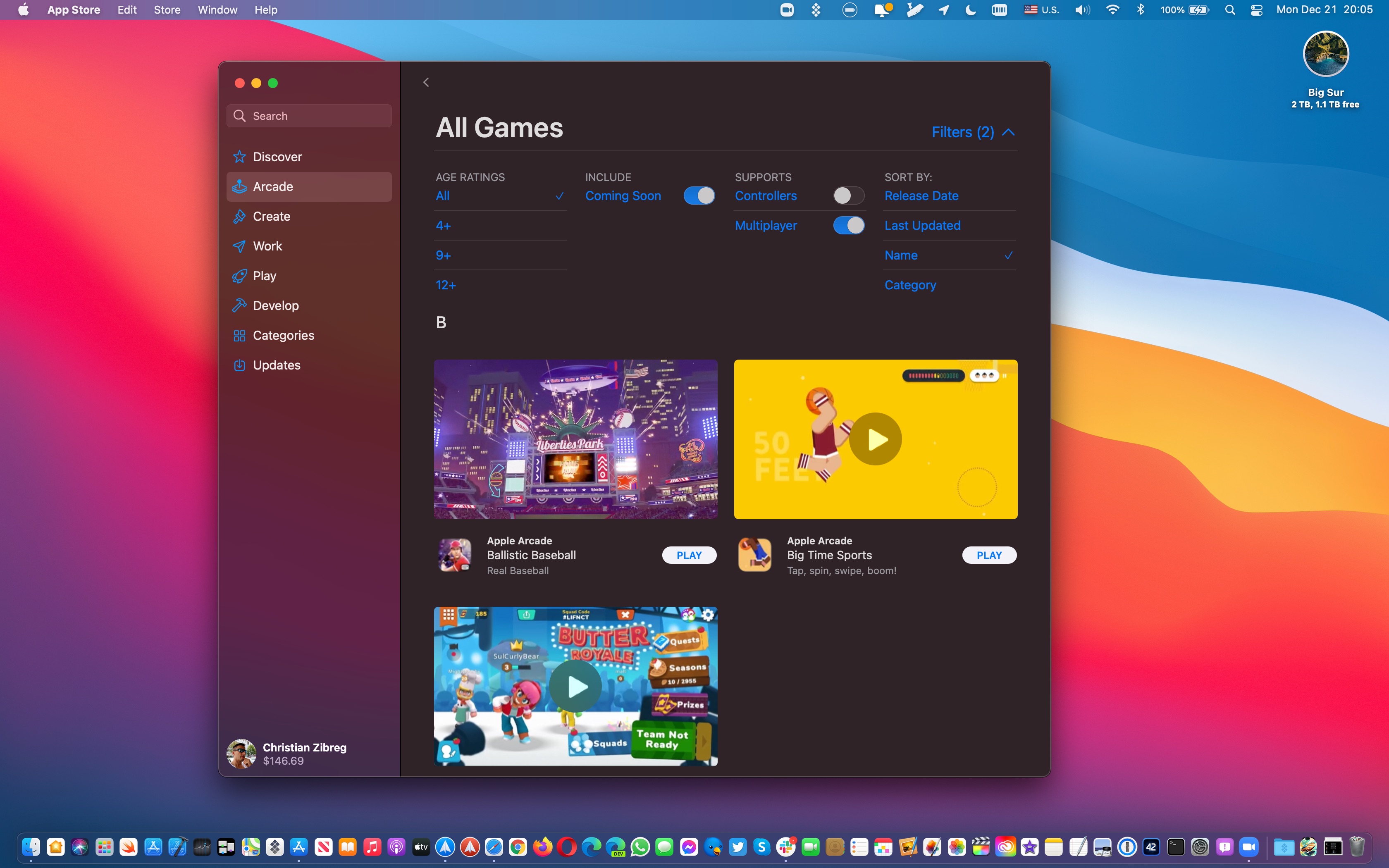
Task: Open volume control in menu bar
Action: (1083, 10)
